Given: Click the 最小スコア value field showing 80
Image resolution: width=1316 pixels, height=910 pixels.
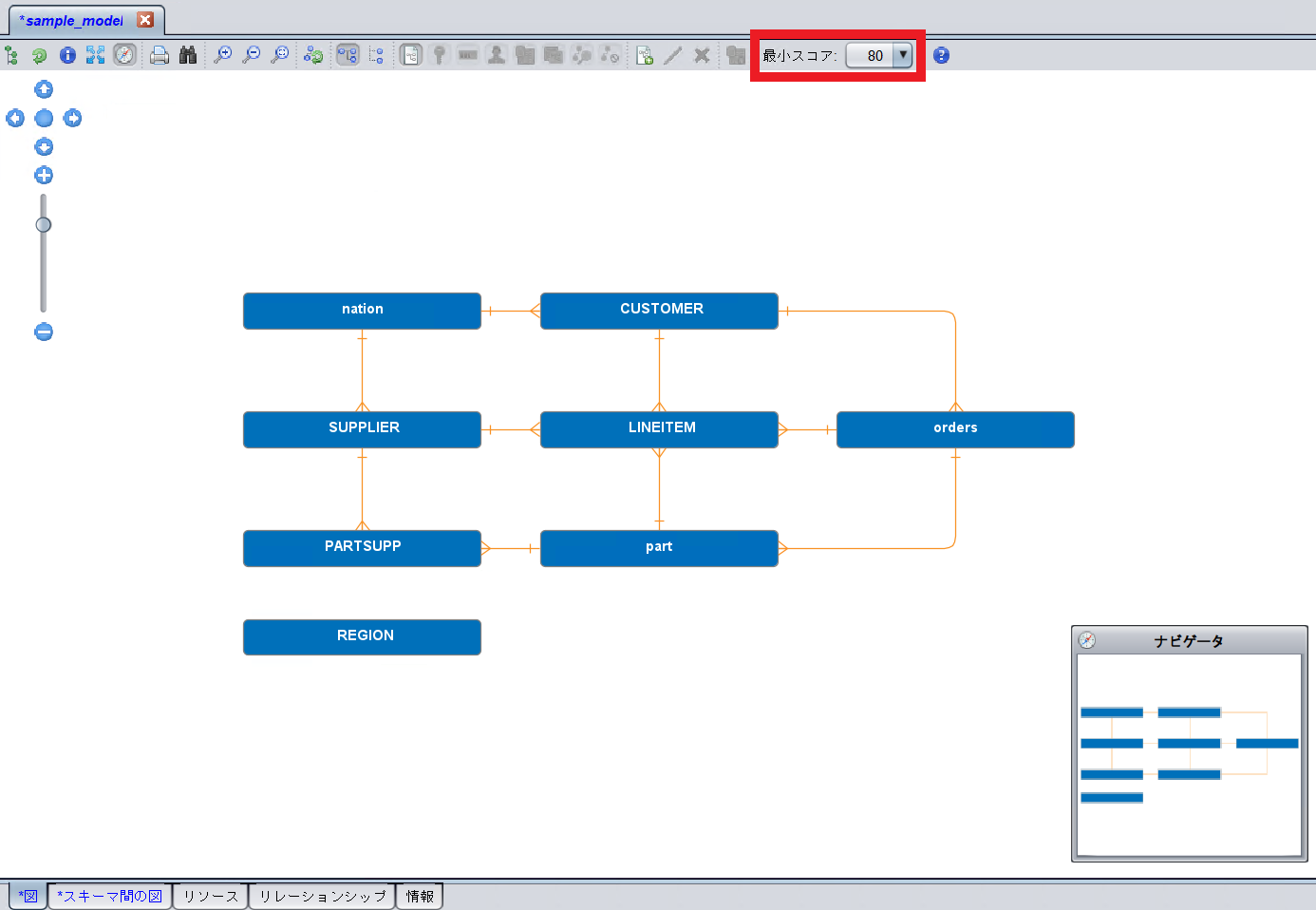Looking at the screenshot, I should click(871, 55).
